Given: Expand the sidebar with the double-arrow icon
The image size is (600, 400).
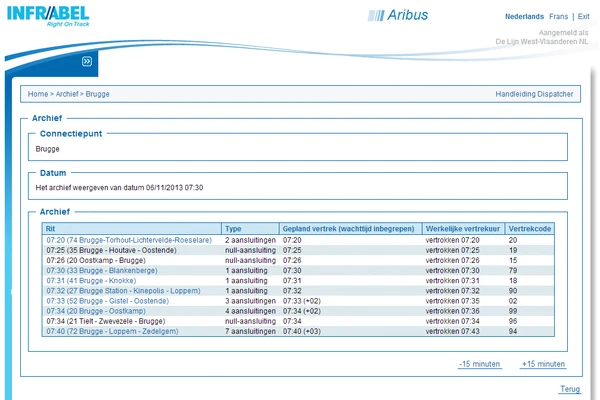Looking at the screenshot, I should 87,61.
